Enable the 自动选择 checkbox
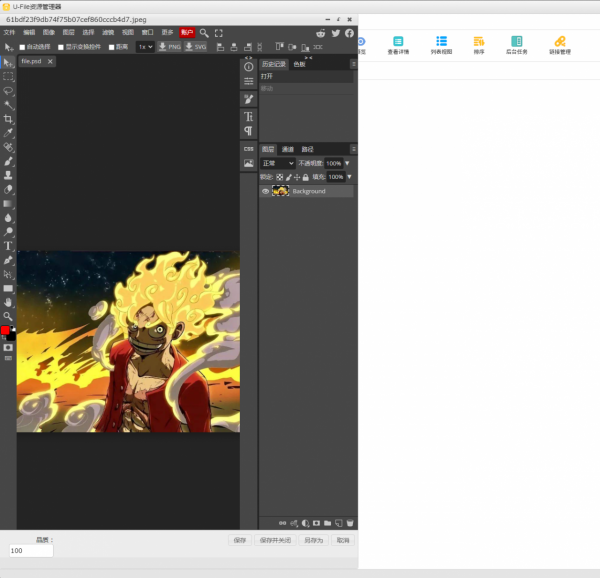Viewport: 600px width, 578px height. coord(23,47)
